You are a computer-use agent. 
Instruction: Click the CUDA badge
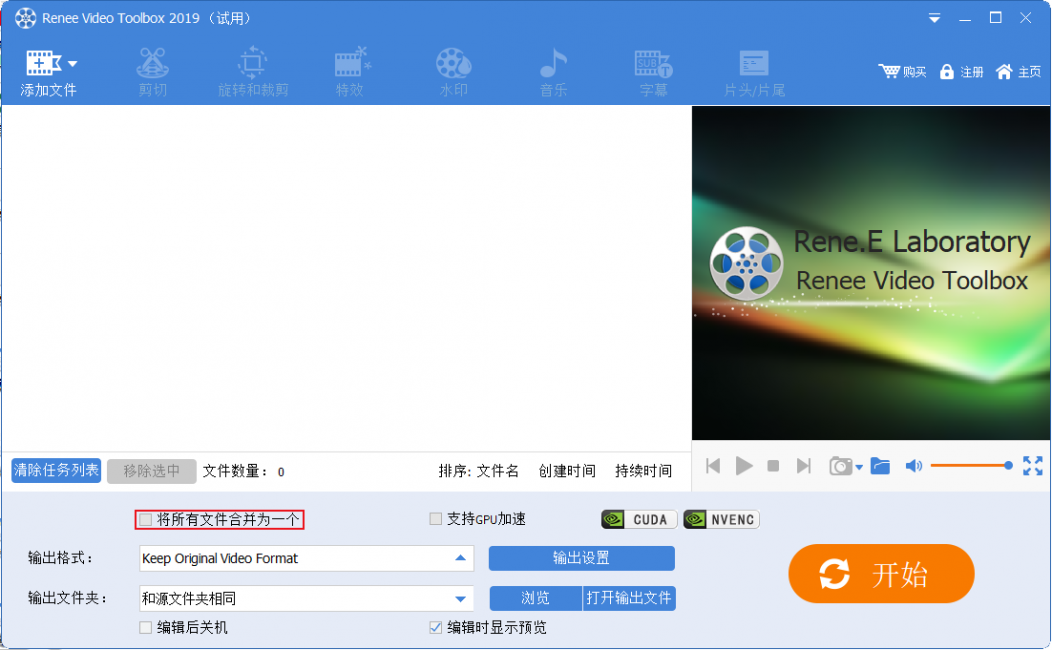(639, 519)
